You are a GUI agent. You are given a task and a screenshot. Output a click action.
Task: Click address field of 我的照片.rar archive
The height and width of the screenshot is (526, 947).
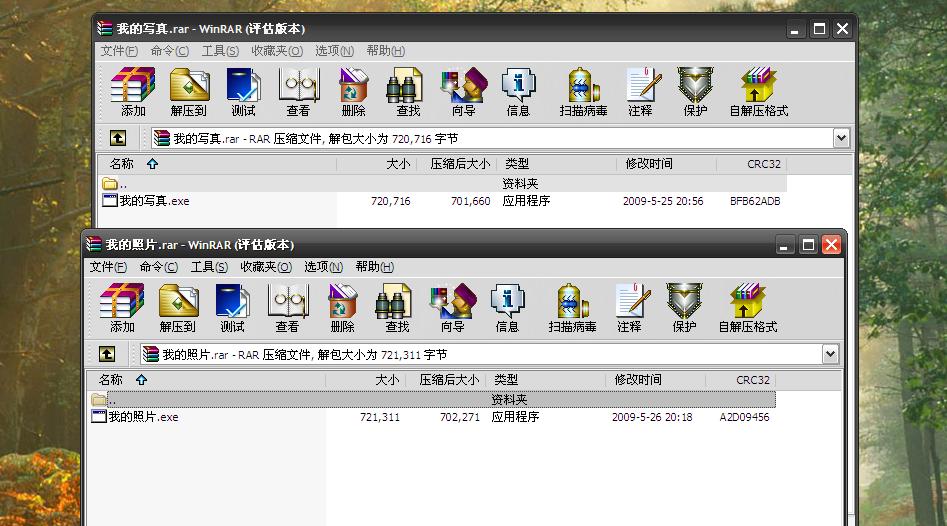[x=481, y=354]
